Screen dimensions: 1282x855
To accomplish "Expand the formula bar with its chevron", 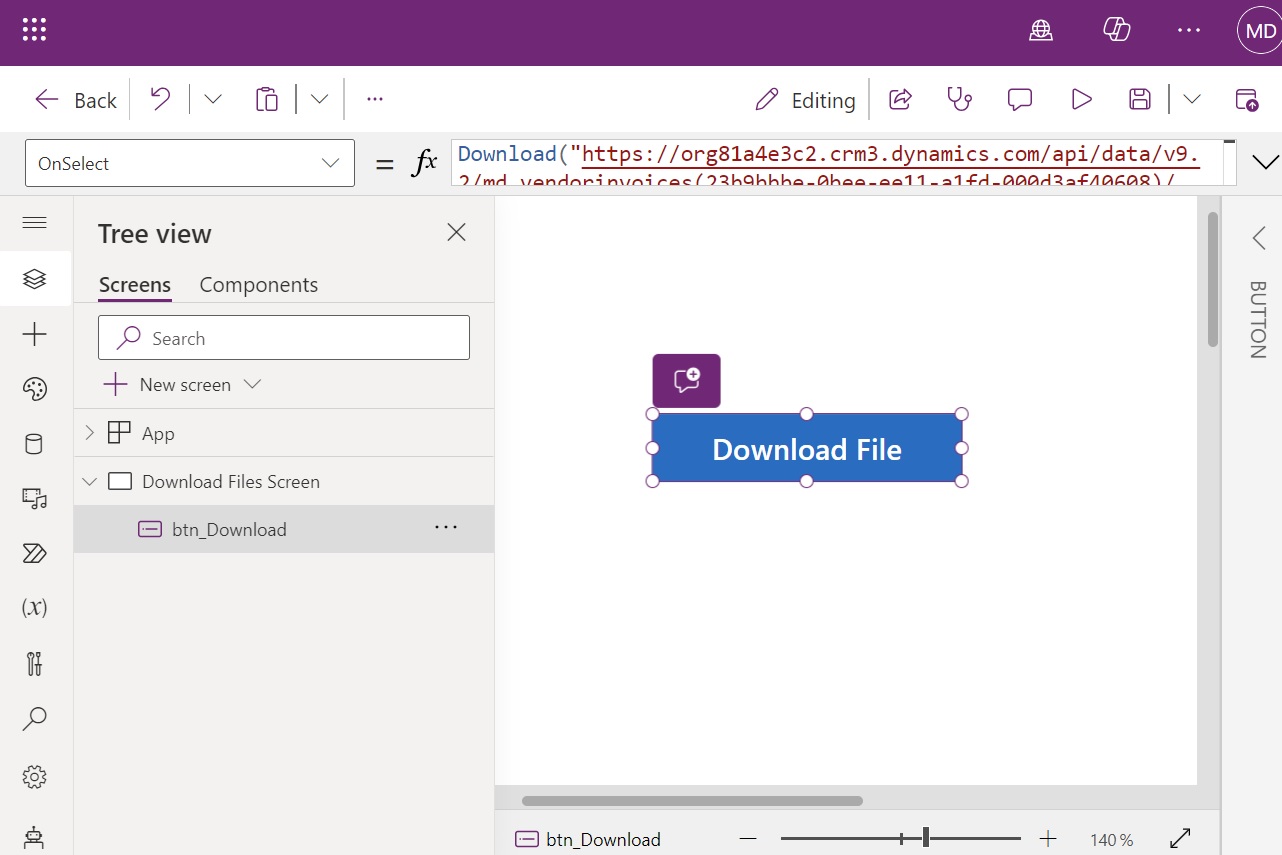I will click(1265, 161).
